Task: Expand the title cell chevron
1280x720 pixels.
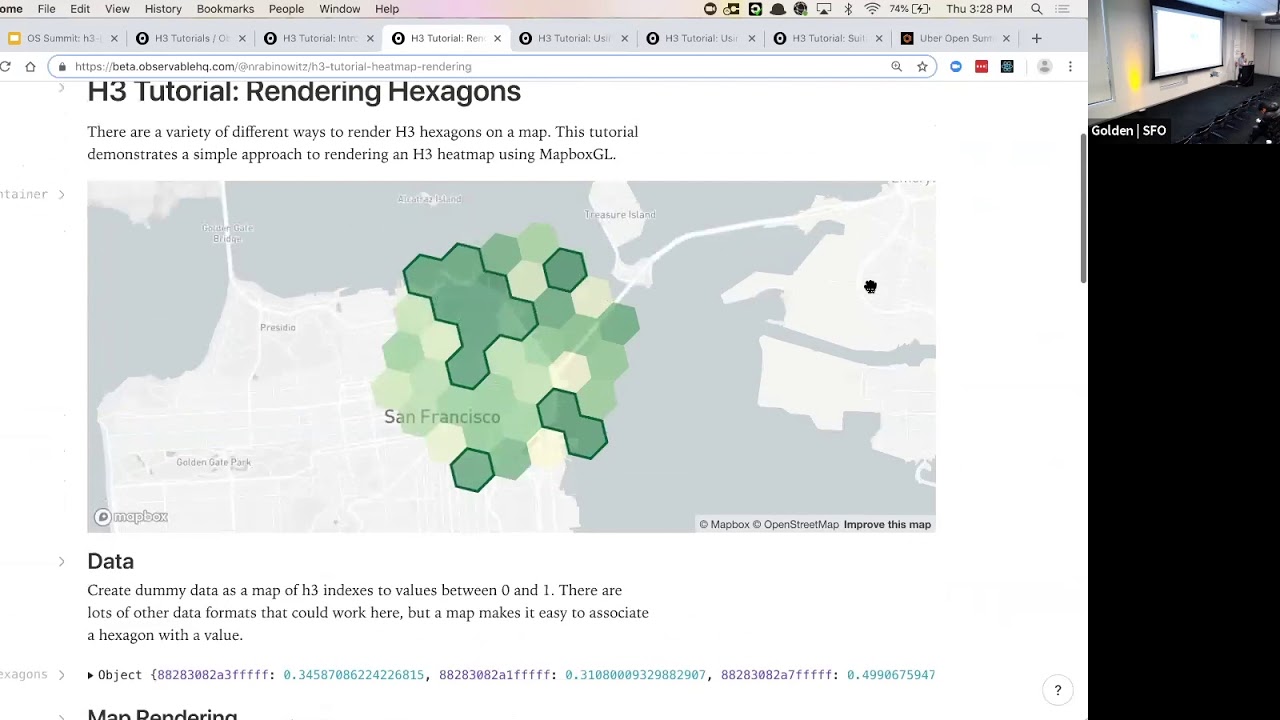Action: point(61,89)
